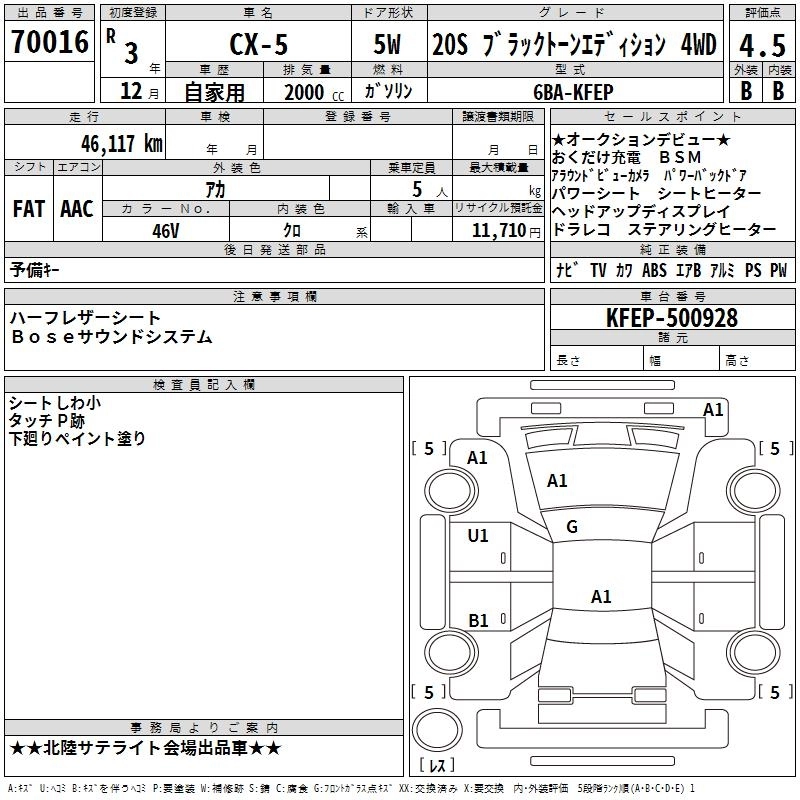Click the 高さ dimension field
The image size is (800, 800).
[757, 360]
